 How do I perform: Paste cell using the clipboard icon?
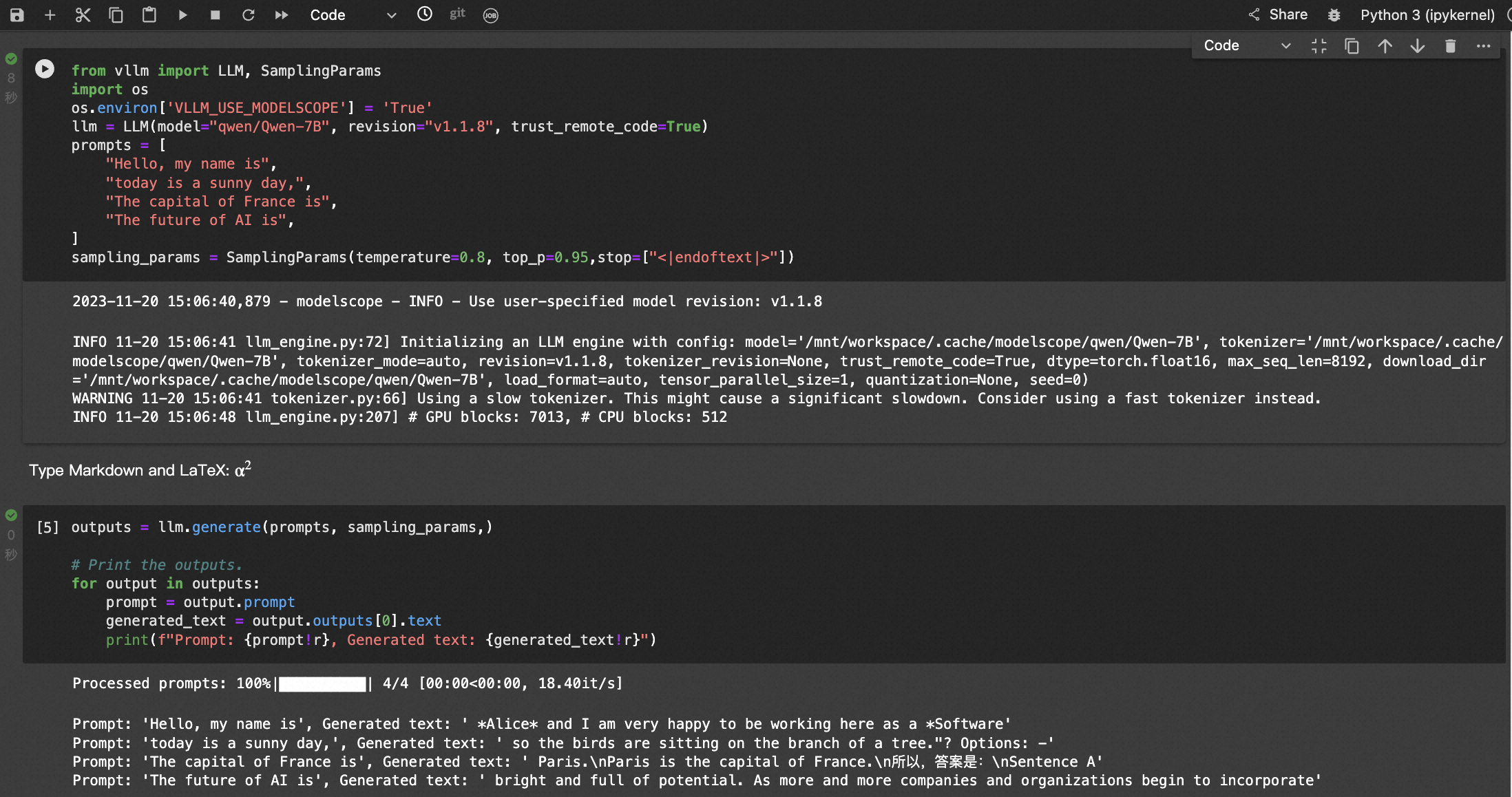pyautogui.click(x=149, y=14)
